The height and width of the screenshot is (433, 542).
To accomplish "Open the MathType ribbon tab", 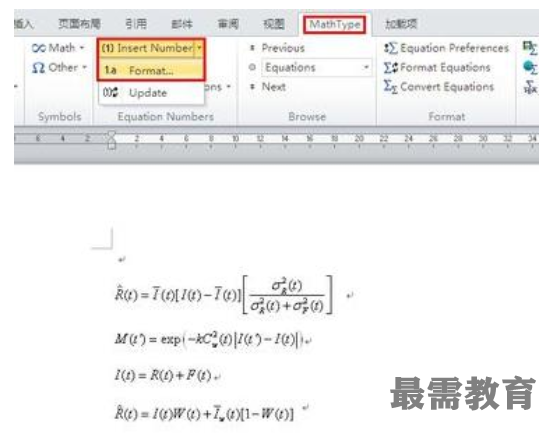I will (335, 25).
